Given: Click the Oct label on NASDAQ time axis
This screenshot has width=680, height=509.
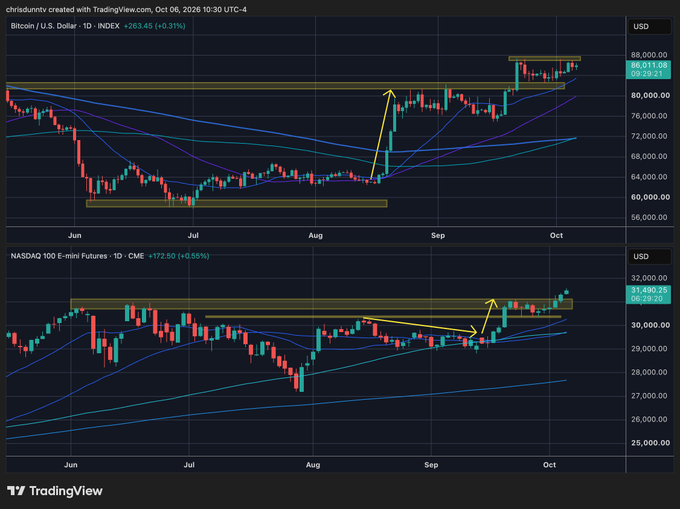Looking at the screenshot, I should tap(549, 465).
